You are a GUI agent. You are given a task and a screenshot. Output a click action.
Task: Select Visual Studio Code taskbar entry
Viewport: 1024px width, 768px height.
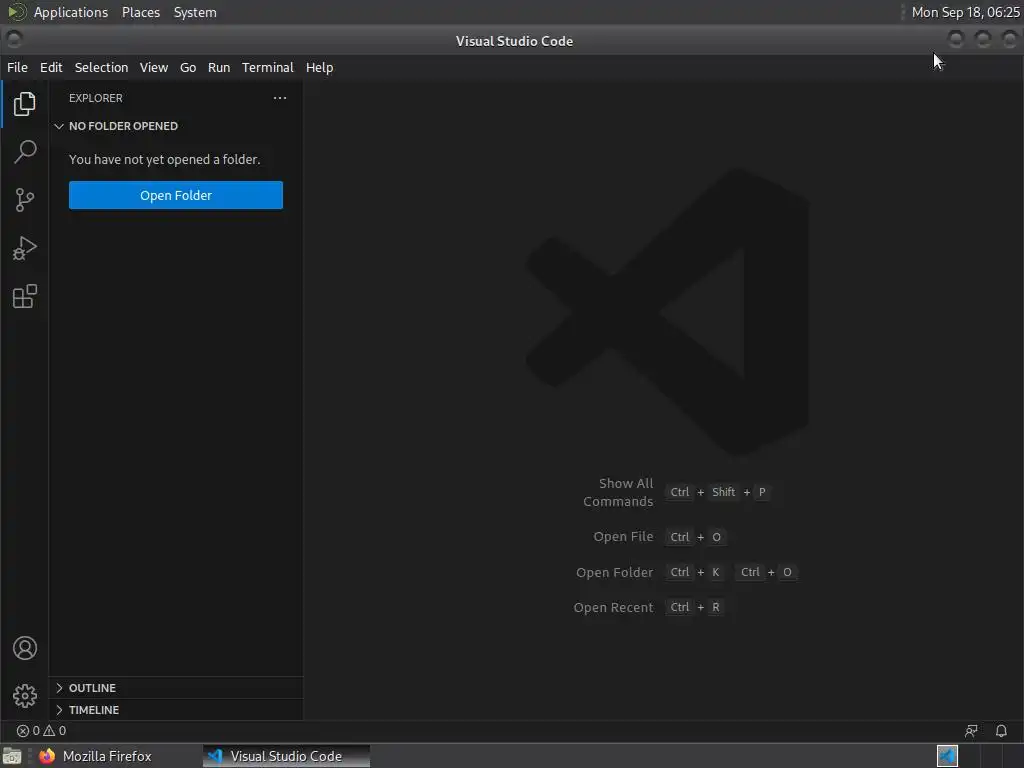(286, 756)
